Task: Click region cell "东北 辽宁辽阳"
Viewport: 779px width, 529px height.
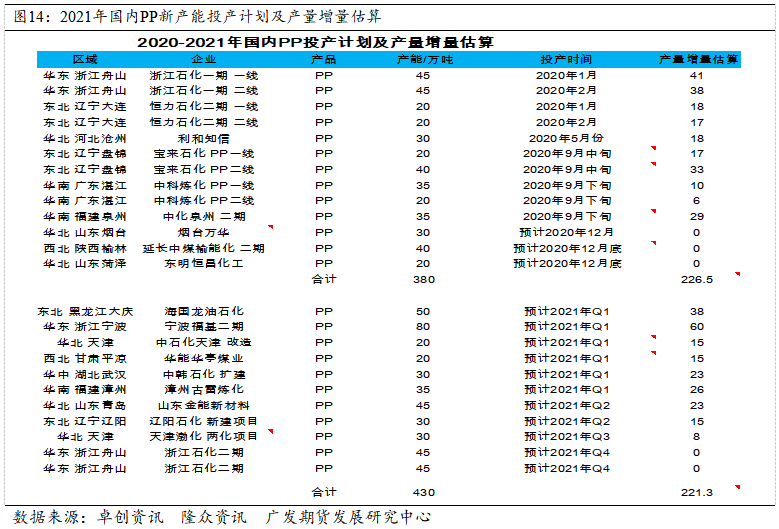Action: [85, 421]
